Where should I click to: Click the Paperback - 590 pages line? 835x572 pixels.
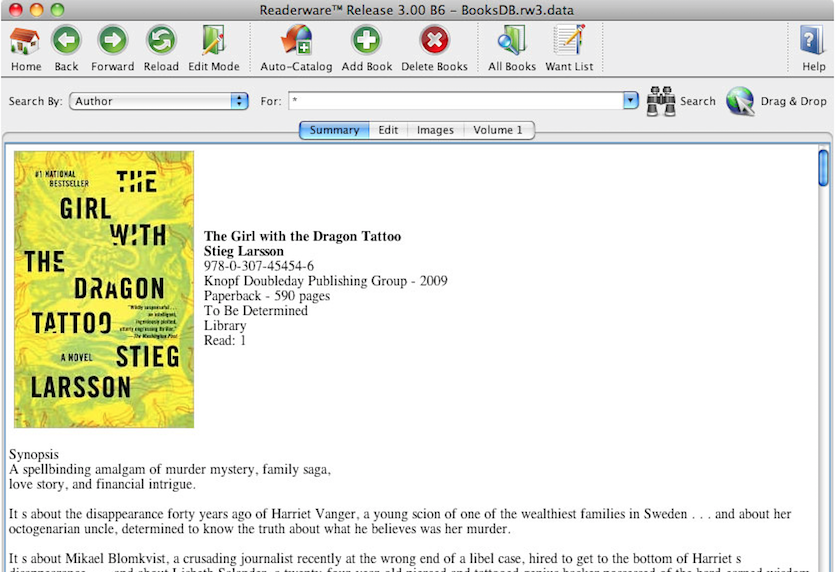point(267,296)
